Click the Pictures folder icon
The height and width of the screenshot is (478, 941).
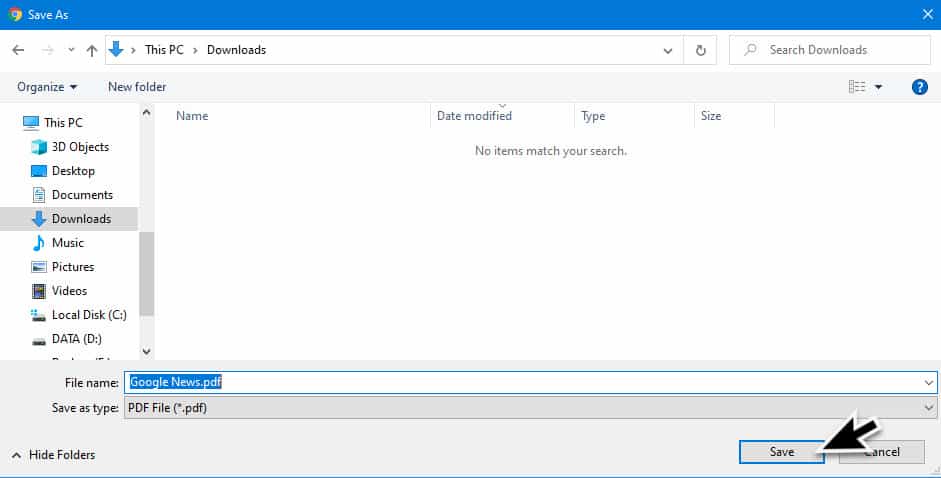pyautogui.click(x=39, y=267)
